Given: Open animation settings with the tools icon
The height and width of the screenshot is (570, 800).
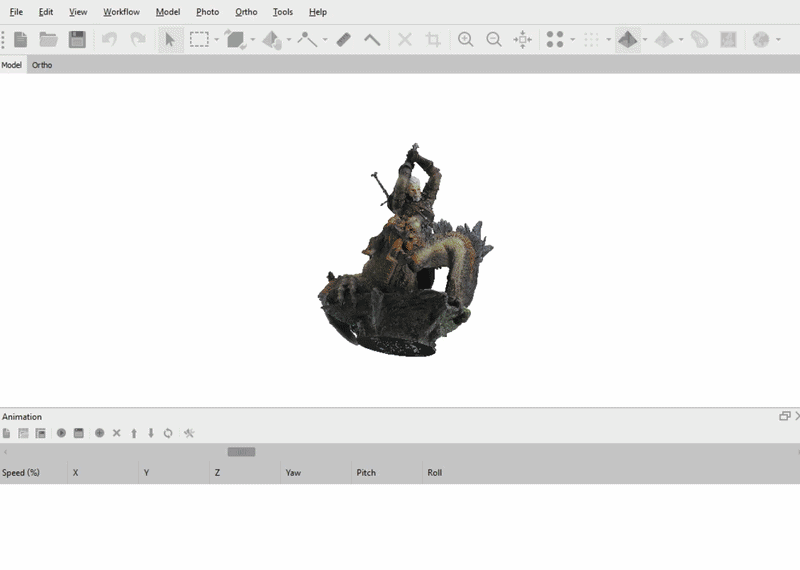Looking at the screenshot, I should 189,433.
